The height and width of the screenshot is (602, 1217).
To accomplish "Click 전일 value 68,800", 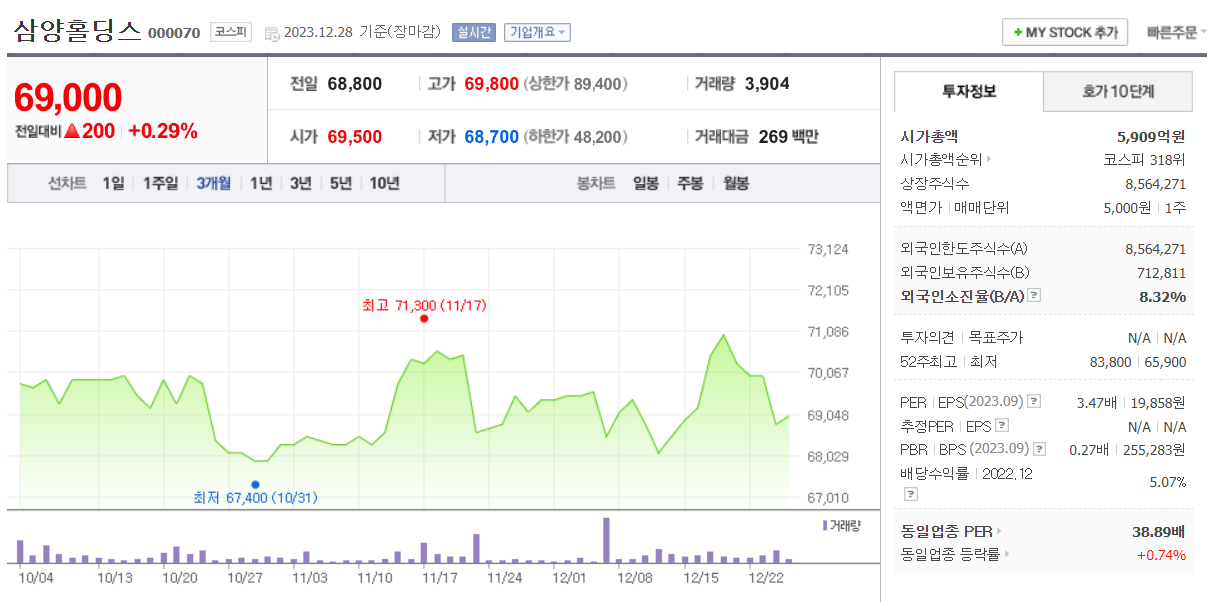I will tap(355, 84).
